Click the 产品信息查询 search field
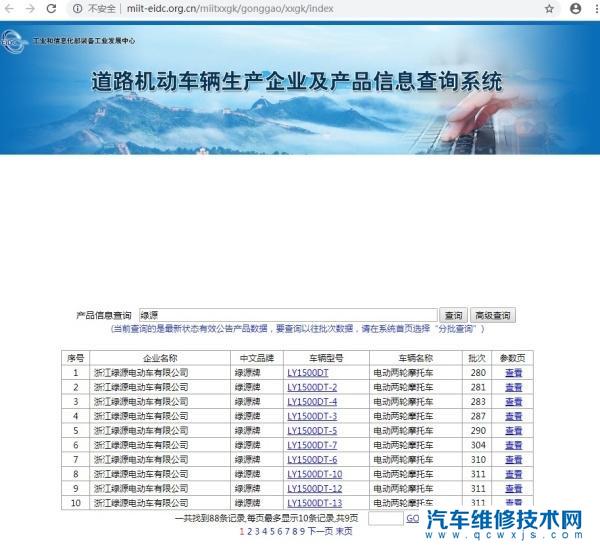Image resolution: width=600 pixels, height=551 pixels. (x=288, y=315)
